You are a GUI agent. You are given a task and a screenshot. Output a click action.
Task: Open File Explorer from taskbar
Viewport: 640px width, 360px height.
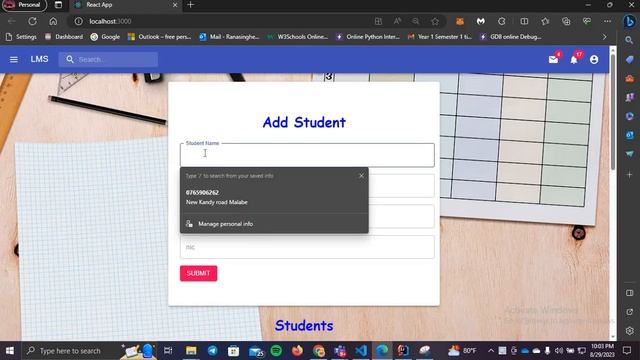coord(191,351)
